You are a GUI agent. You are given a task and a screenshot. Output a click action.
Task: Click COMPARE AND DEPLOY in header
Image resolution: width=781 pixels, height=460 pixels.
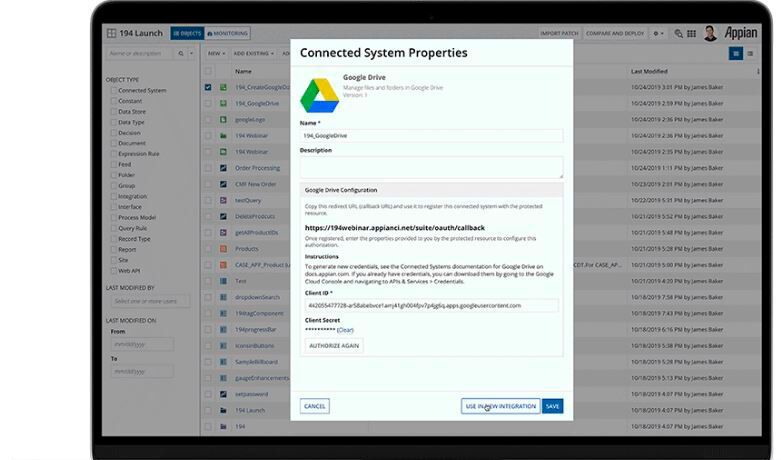click(615, 33)
